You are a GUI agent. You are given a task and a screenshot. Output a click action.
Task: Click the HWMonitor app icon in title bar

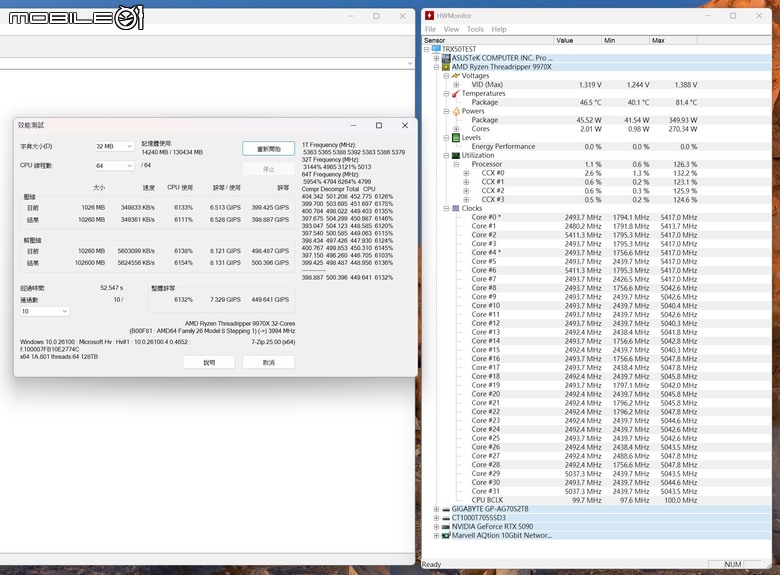pyautogui.click(x=429, y=16)
